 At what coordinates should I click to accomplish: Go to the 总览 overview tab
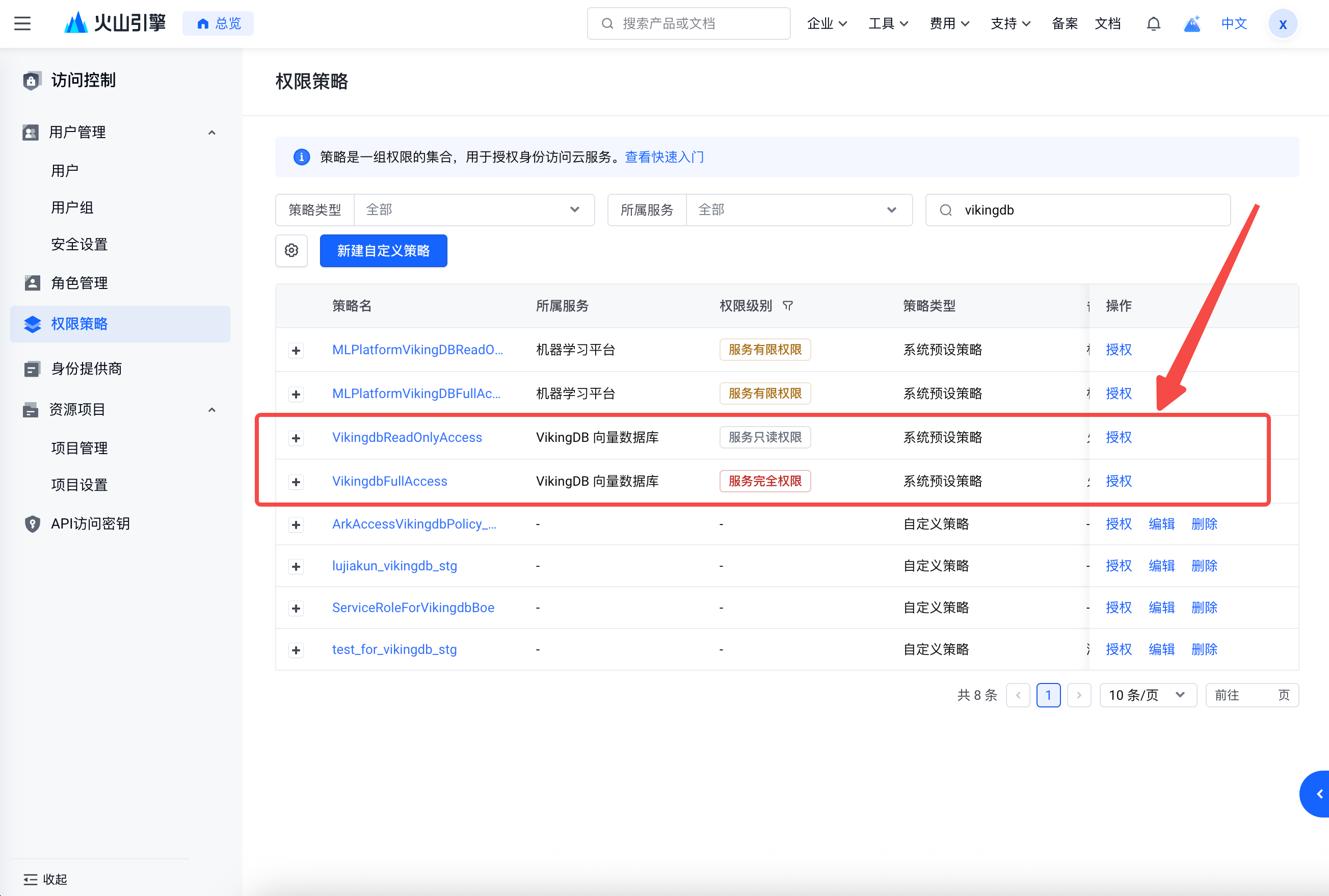point(218,23)
